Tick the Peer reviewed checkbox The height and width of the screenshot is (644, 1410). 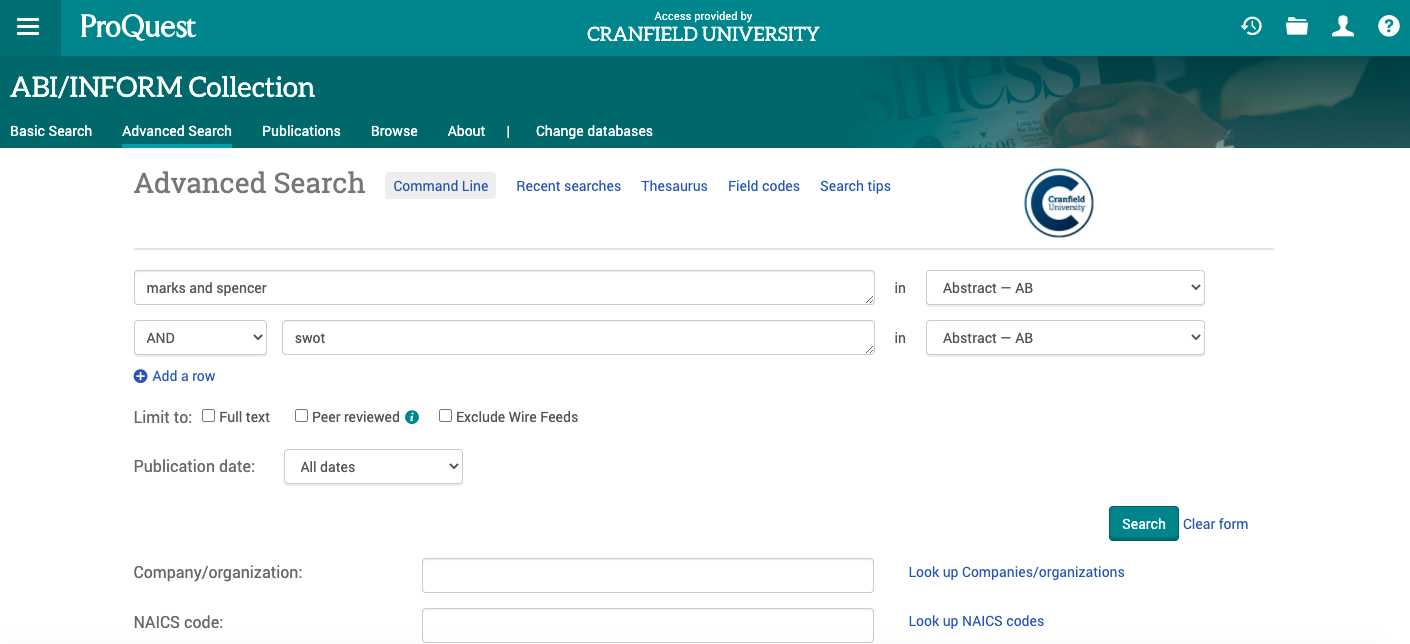coord(301,416)
